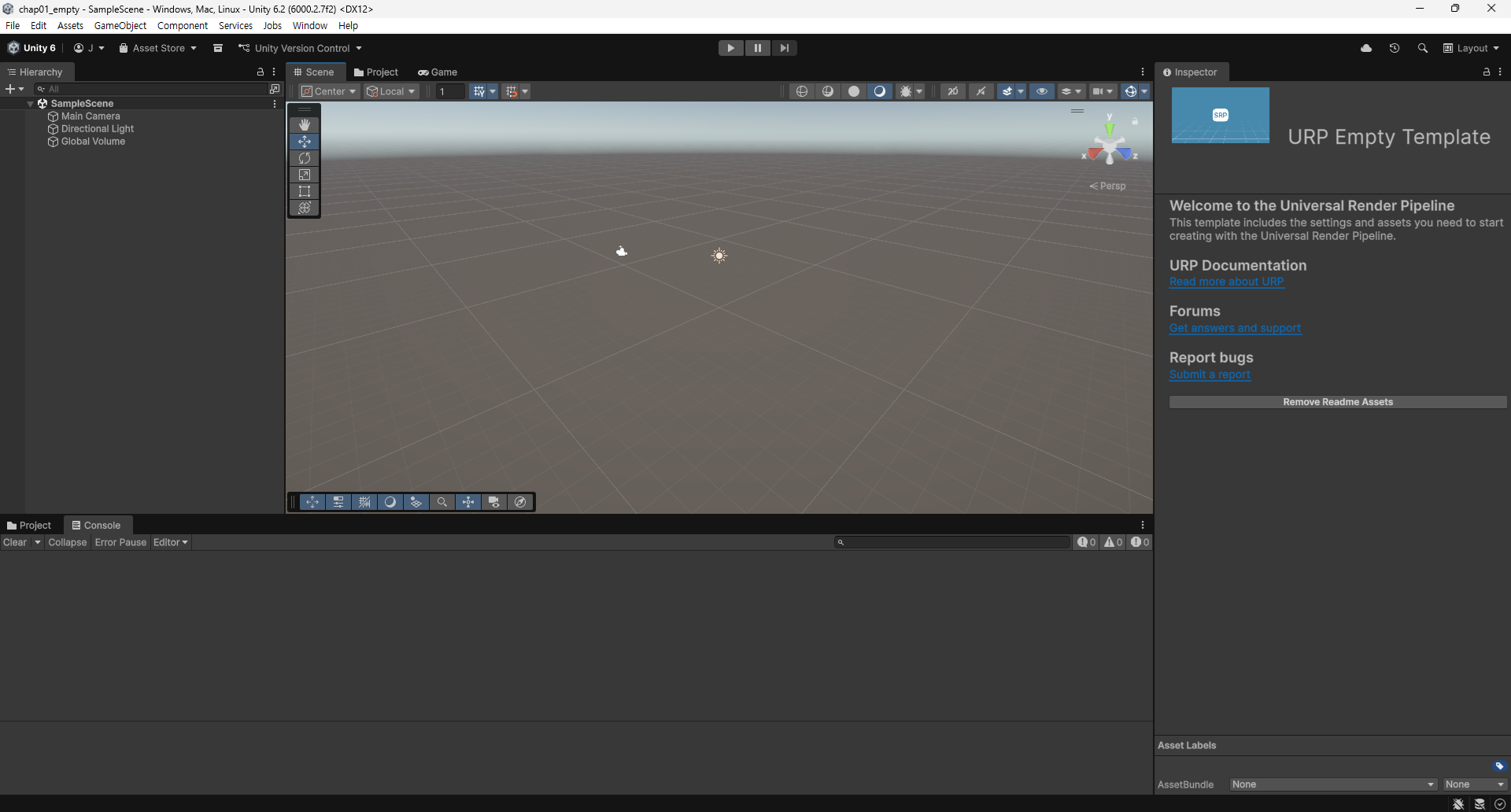Open the GameObject menu
1511x812 pixels.
point(120,25)
